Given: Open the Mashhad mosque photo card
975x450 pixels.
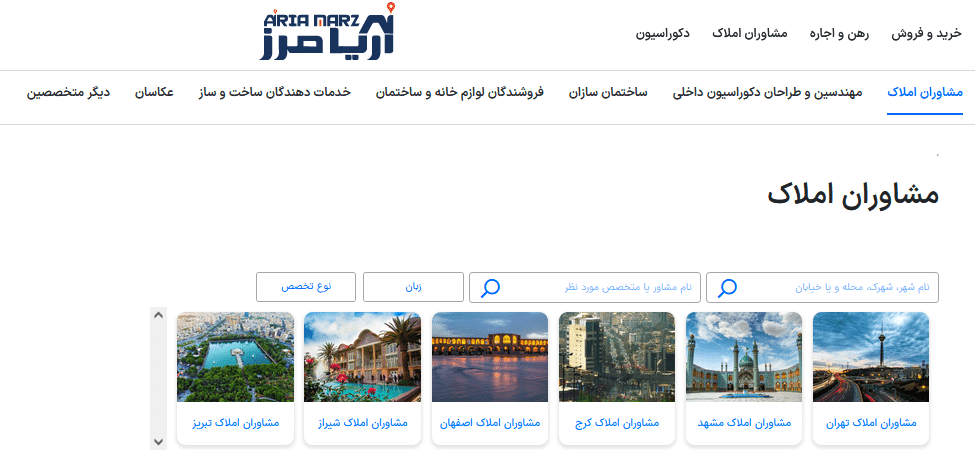Looking at the screenshot, I should [744, 357].
